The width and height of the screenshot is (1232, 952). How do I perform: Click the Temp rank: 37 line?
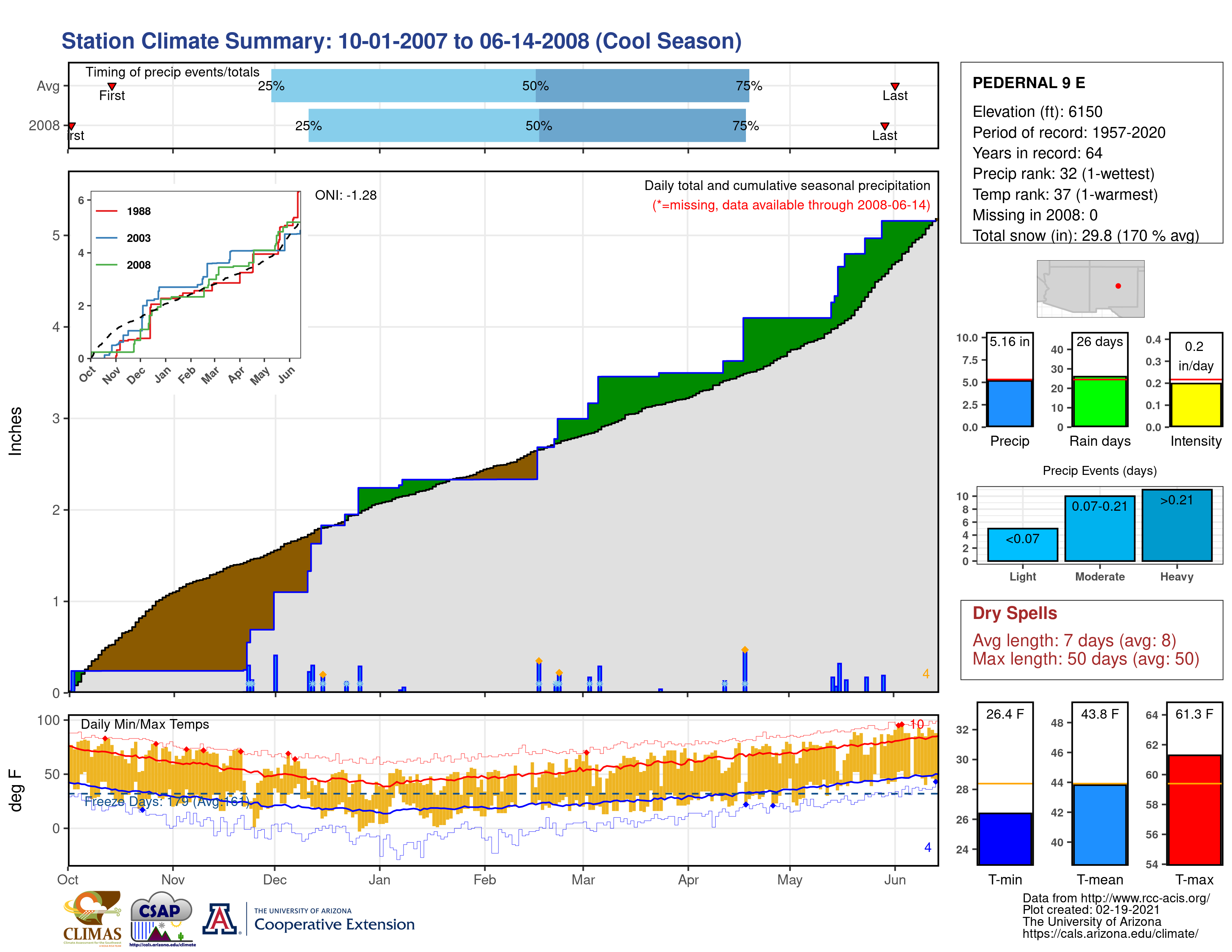click(1065, 195)
